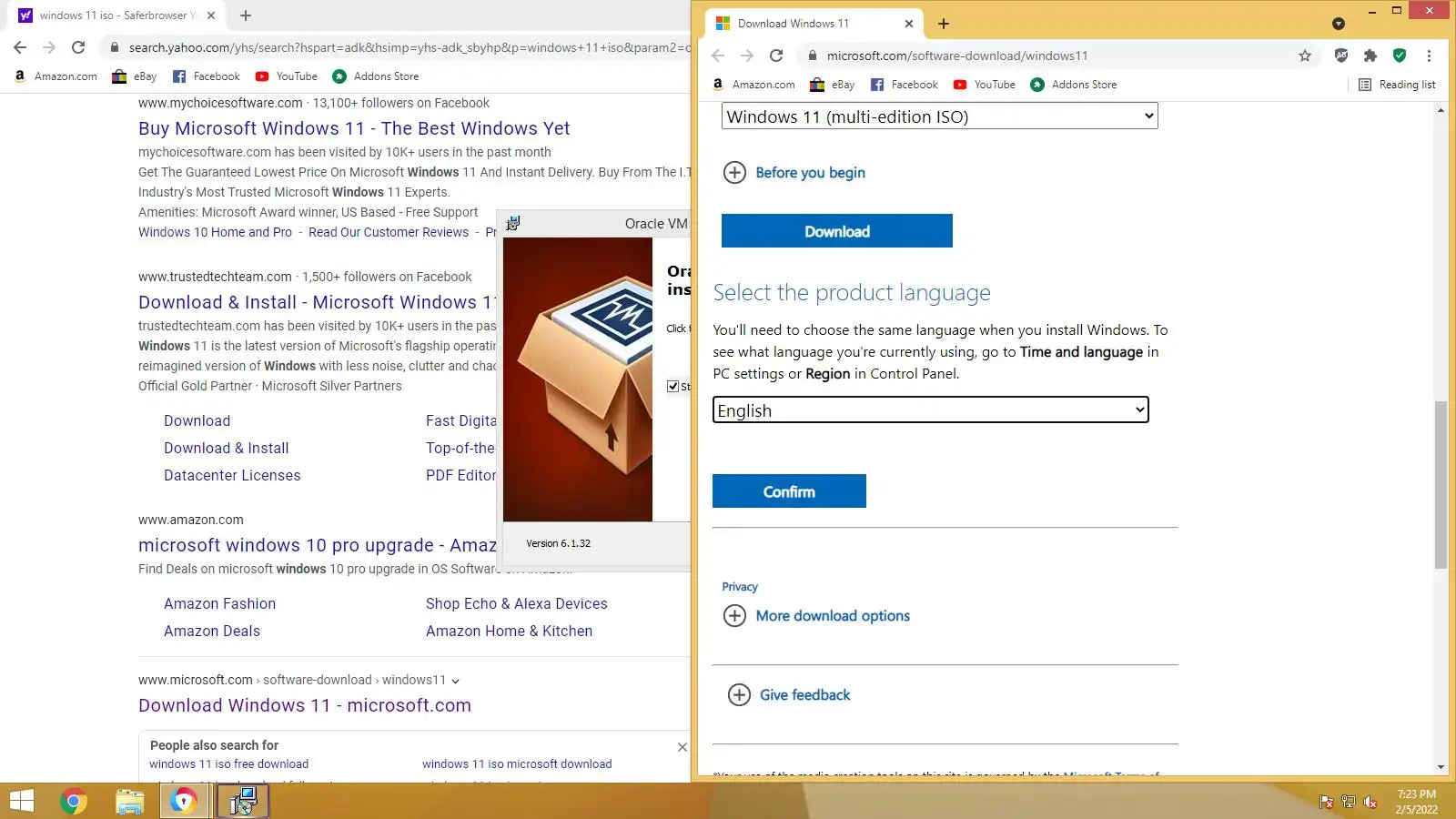Open Windows 11 multi-edition ISO dropdown
The width and height of the screenshot is (1456, 819).
[940, 116]
